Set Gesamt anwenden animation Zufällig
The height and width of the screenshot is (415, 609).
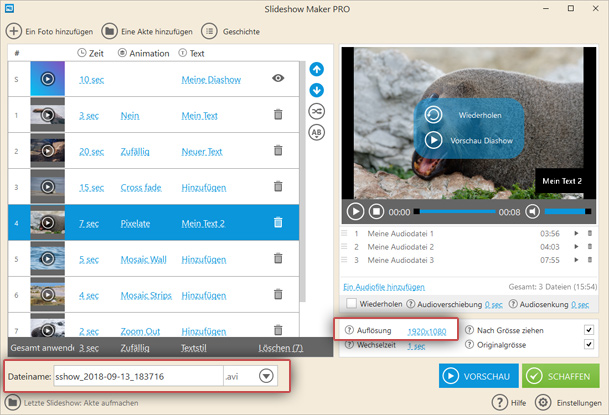(x=135, y=348)
